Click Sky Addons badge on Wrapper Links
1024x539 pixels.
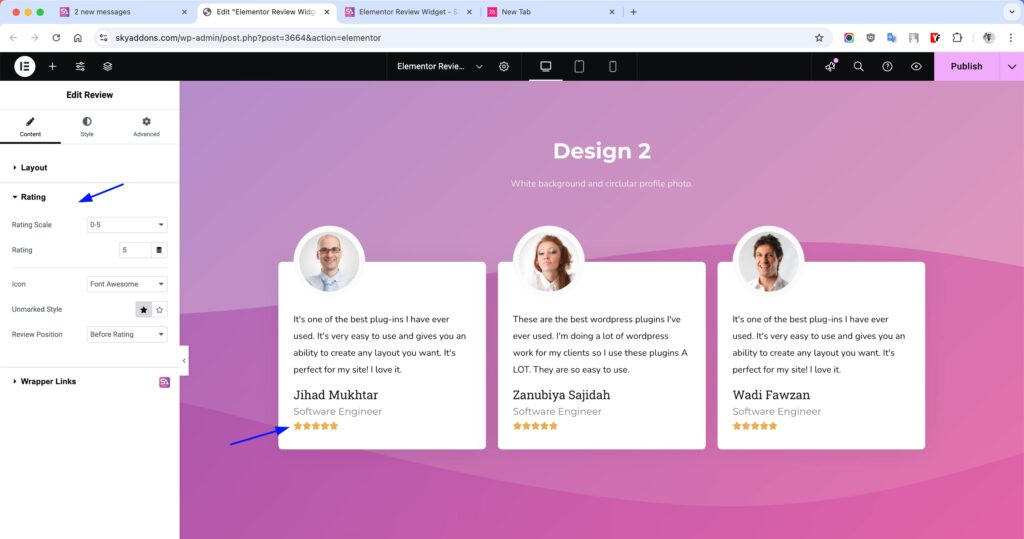click(165, 382)
